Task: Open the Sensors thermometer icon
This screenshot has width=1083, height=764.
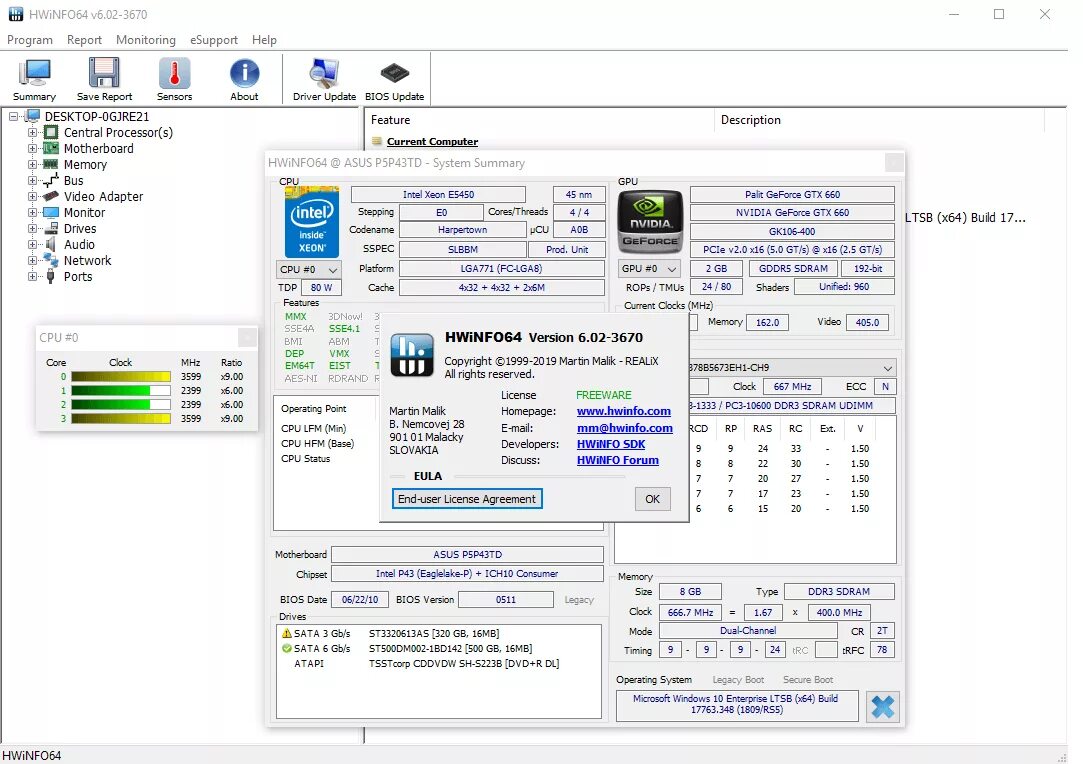Action: (x=174, y=73)
